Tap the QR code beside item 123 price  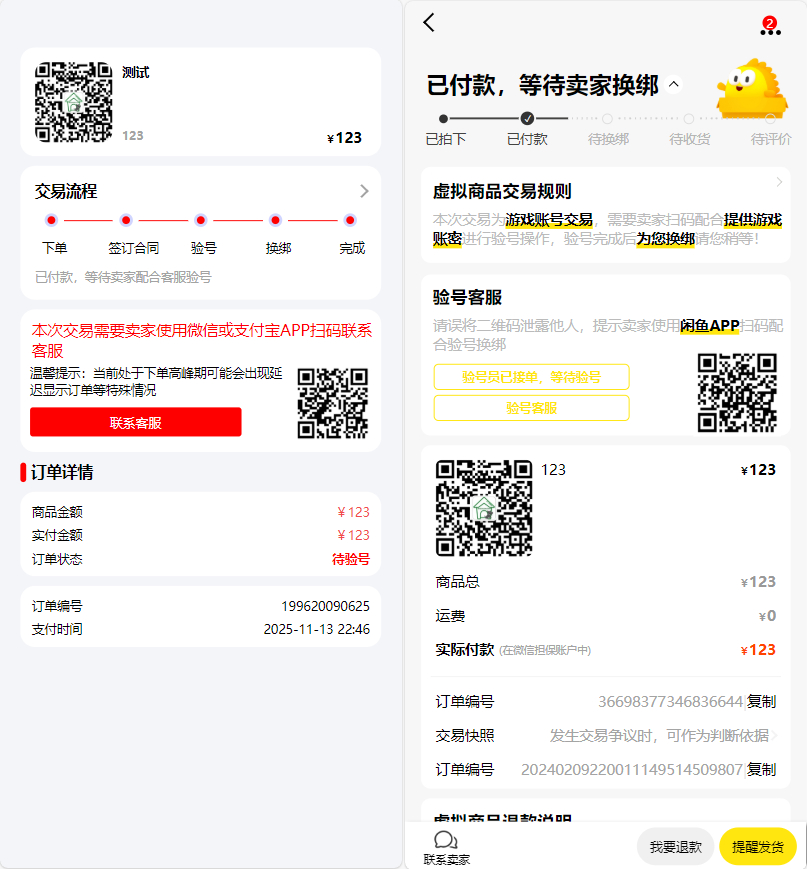point(482,510)
